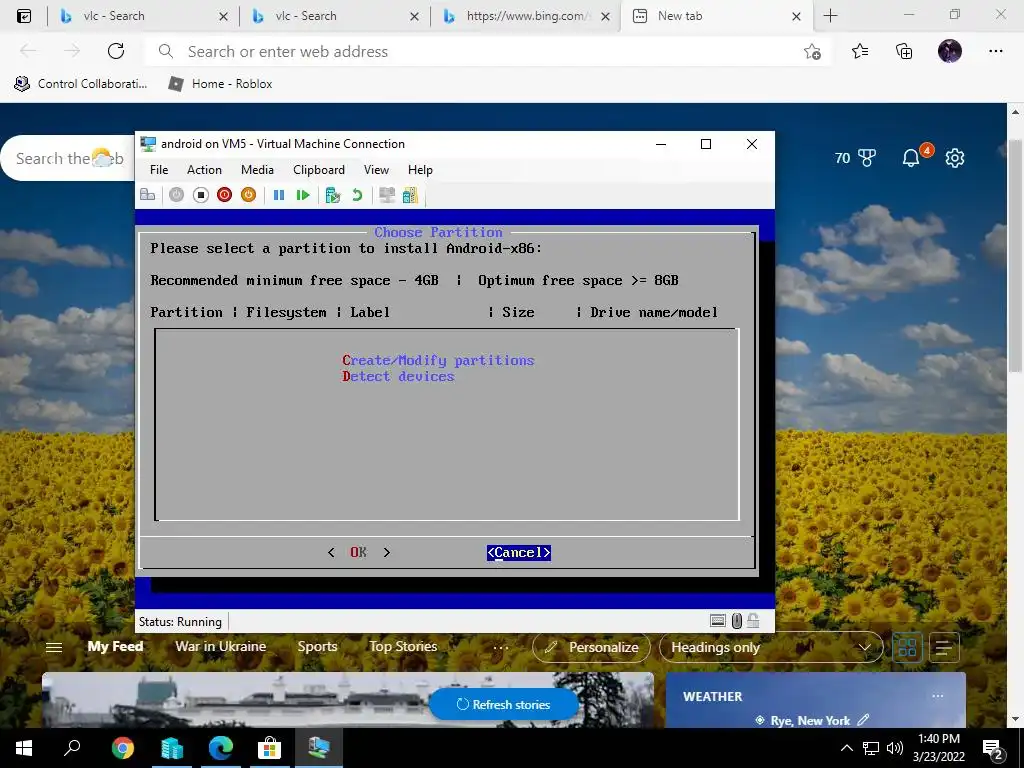
Task: Switch to list layout view
Action: click(x=944, y=647)
